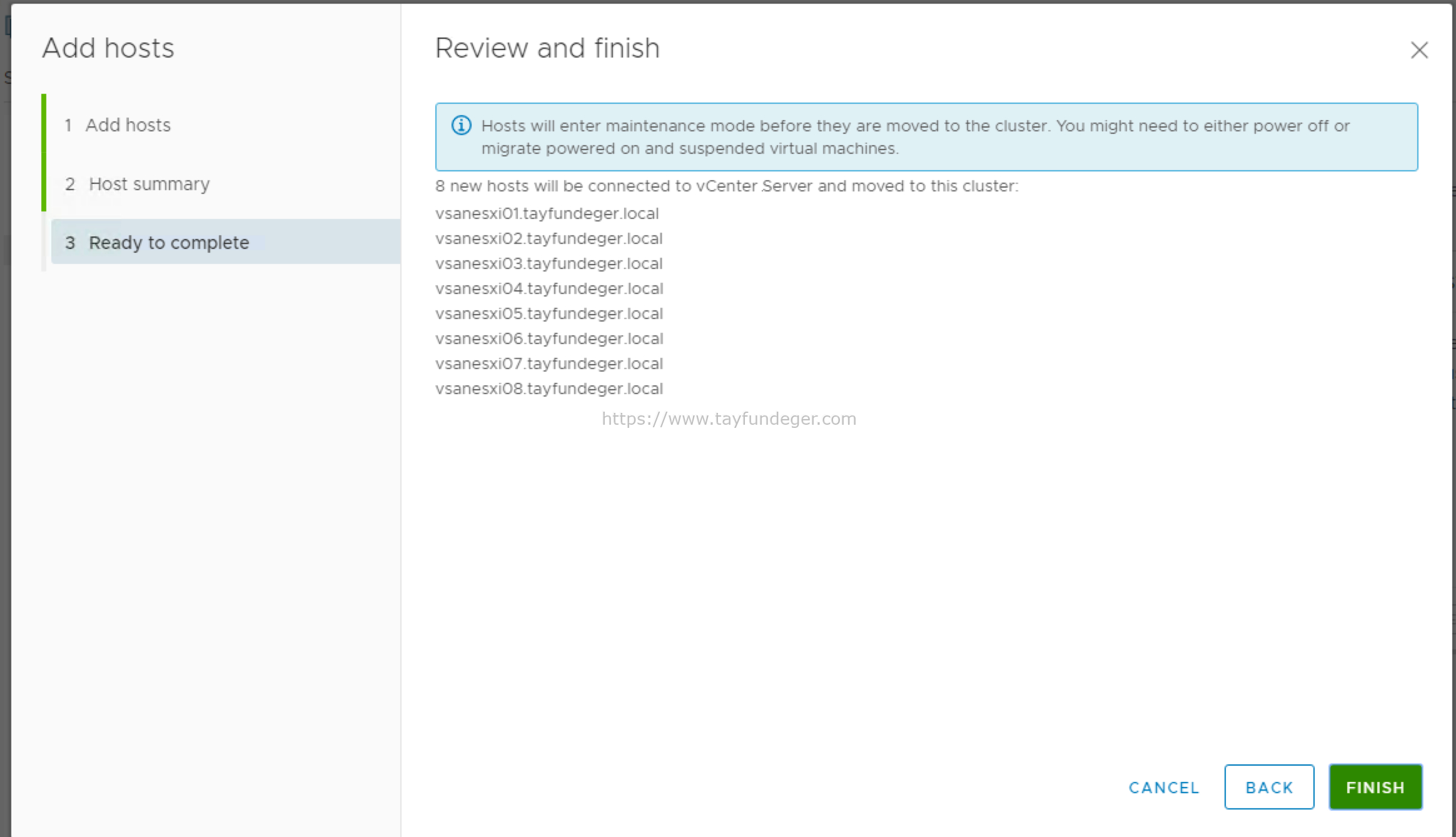The image size is (1456, 837).
Task: Click the 'Review and finish' heading
Action: pyautogui.click(x=547, y=48)
